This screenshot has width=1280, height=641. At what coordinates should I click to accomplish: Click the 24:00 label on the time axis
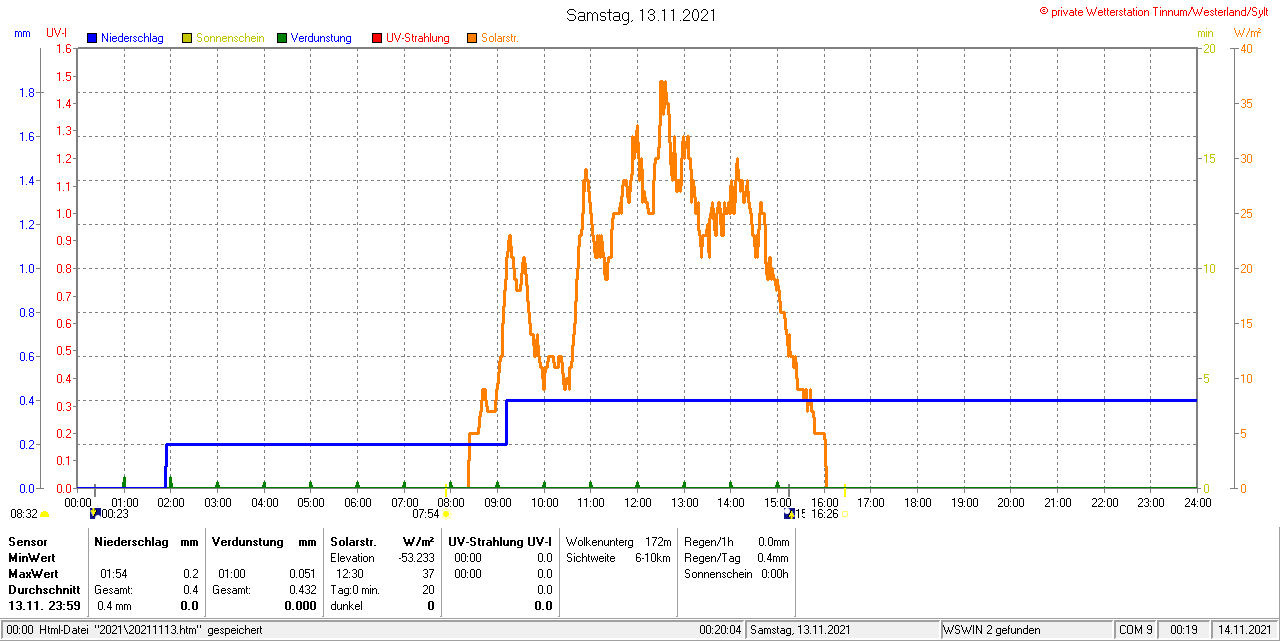click(x=1197, y=502)
